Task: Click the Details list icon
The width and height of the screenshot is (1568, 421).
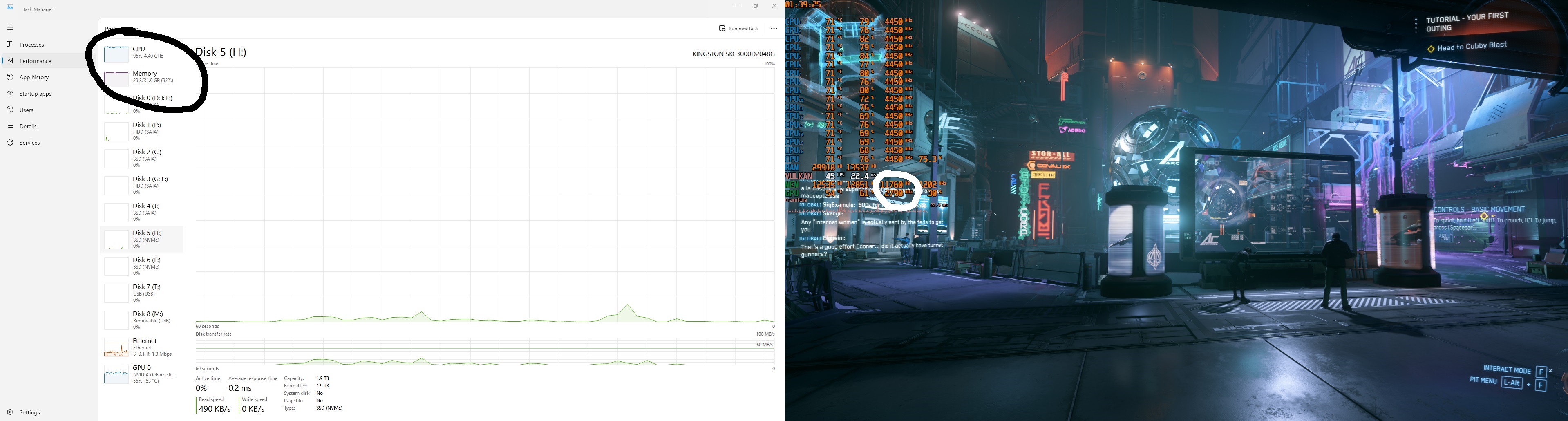Action: click(10, 127)
